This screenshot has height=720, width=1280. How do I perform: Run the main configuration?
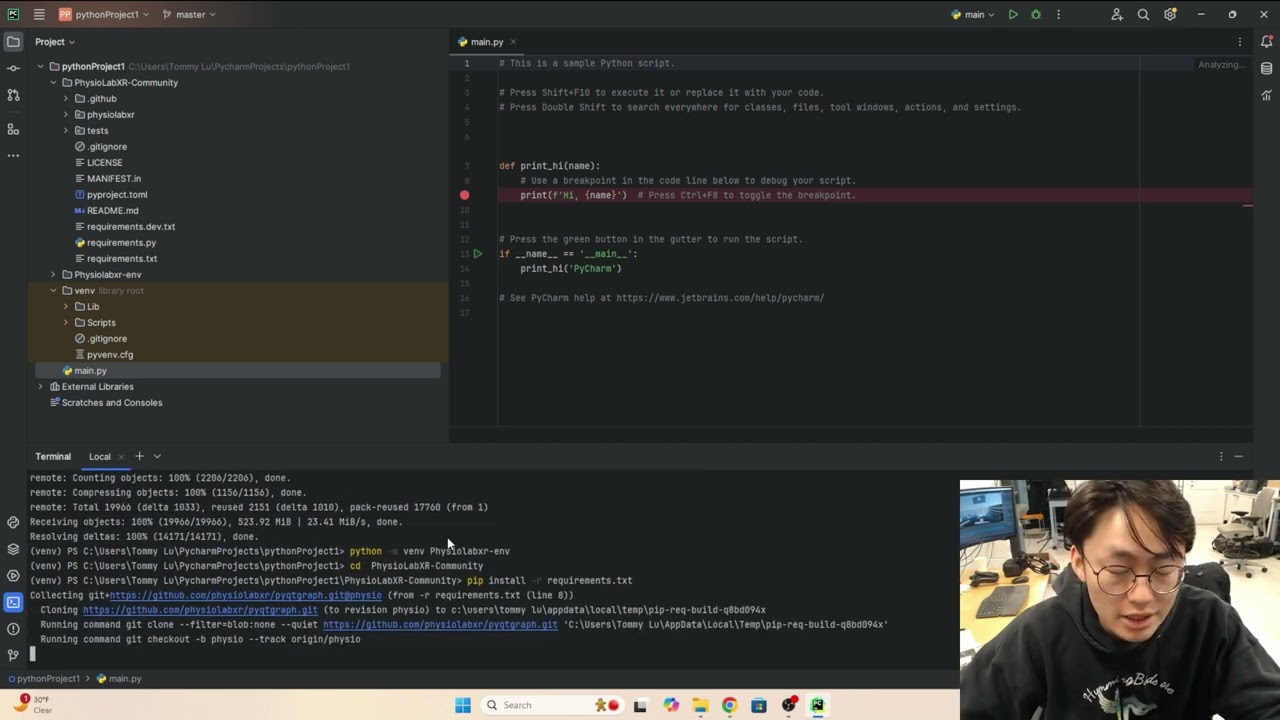coord(1013,15)
